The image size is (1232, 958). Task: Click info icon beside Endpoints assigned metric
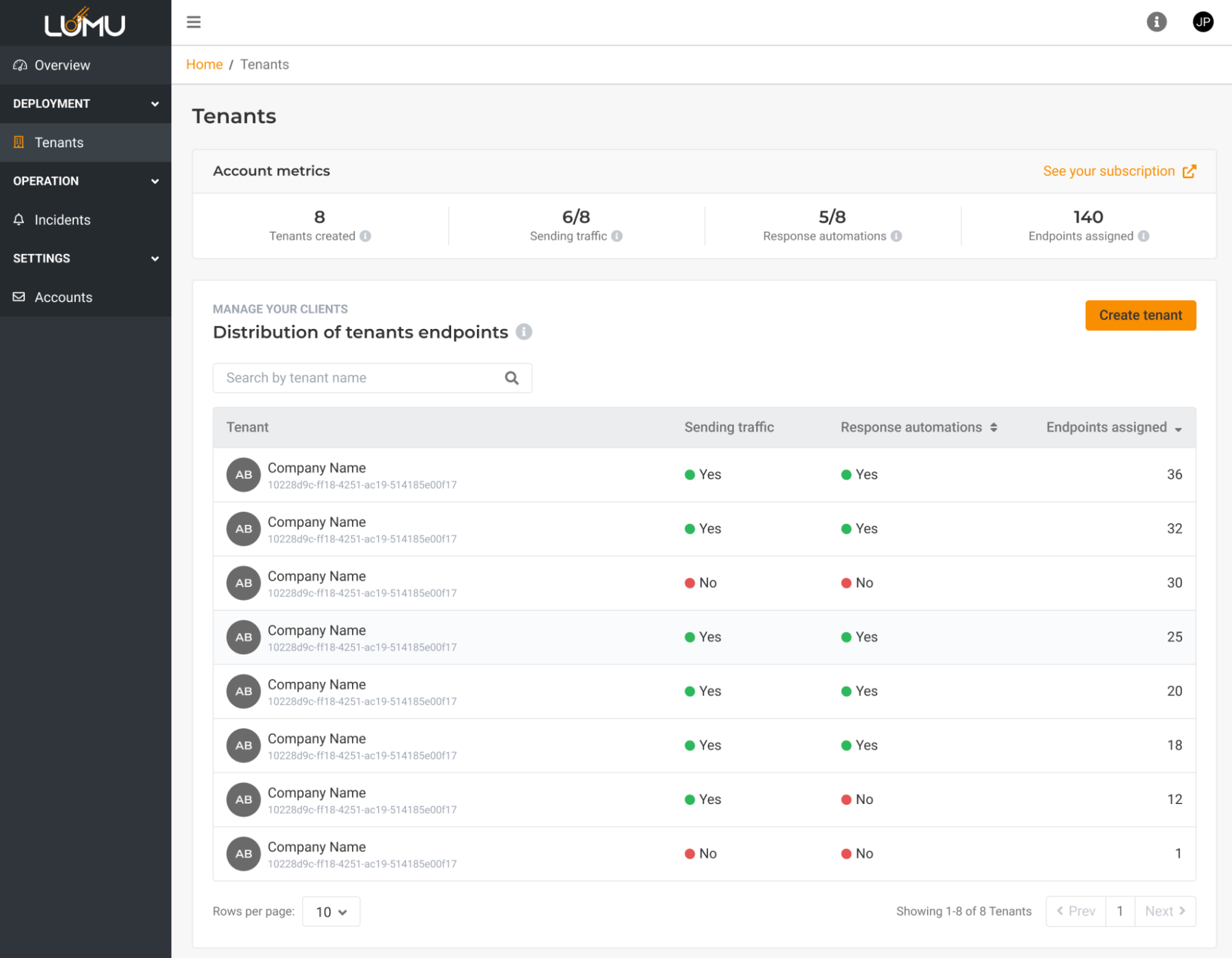pyautogui.click(x=1143, y=236)
